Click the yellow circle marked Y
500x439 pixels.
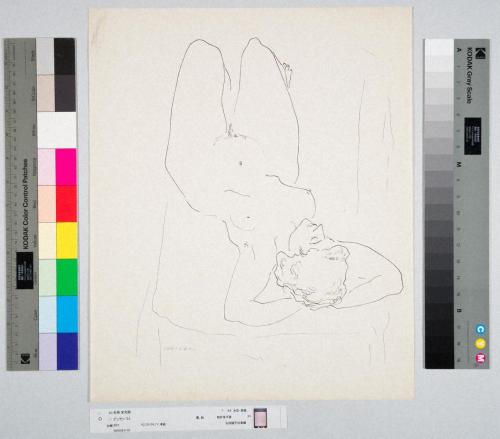(x=480, y=344)
